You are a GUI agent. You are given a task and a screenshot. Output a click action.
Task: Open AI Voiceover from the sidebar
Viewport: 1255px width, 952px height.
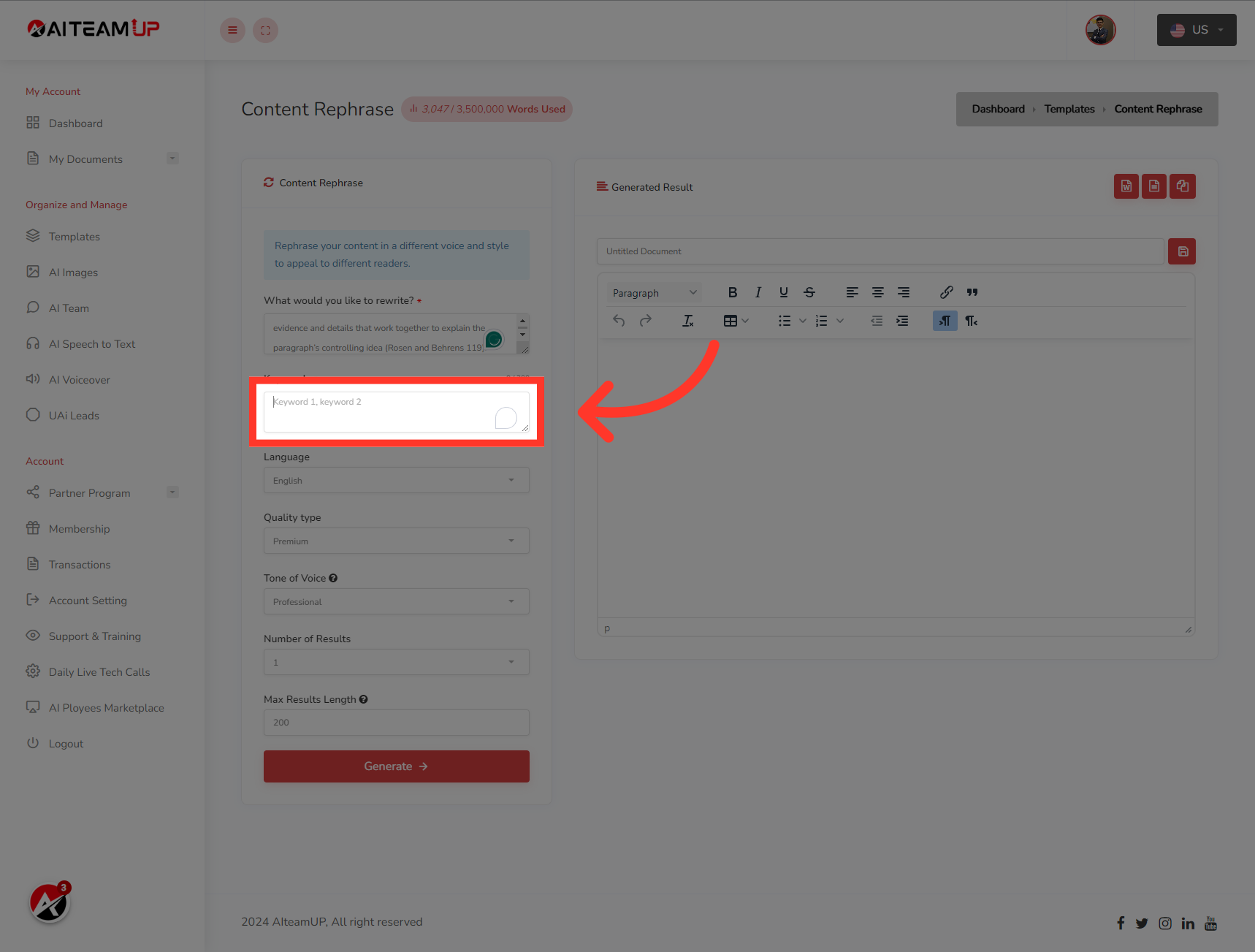click(x=78, y=379)
